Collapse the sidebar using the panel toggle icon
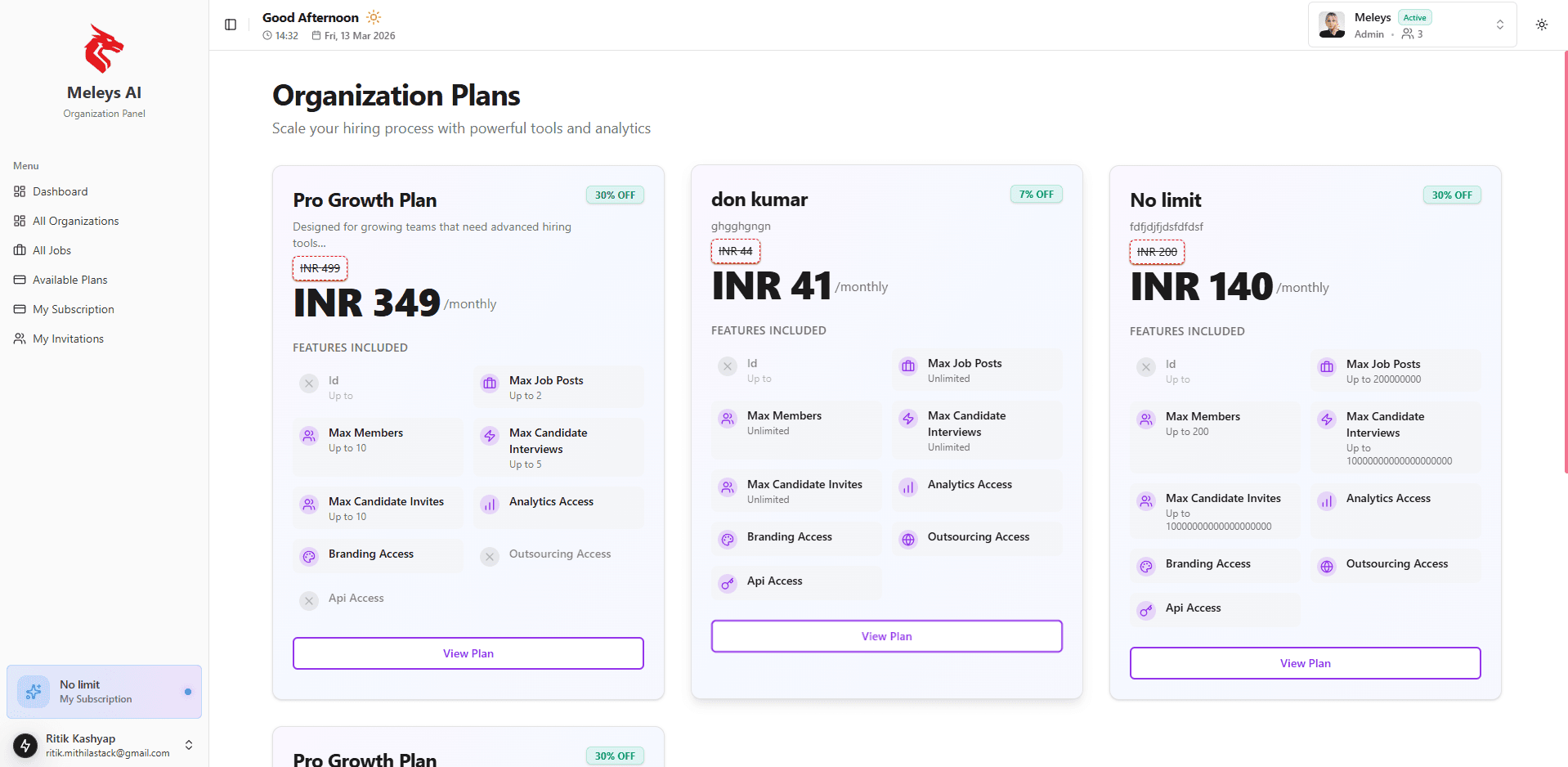 click(x=230, y=25)
